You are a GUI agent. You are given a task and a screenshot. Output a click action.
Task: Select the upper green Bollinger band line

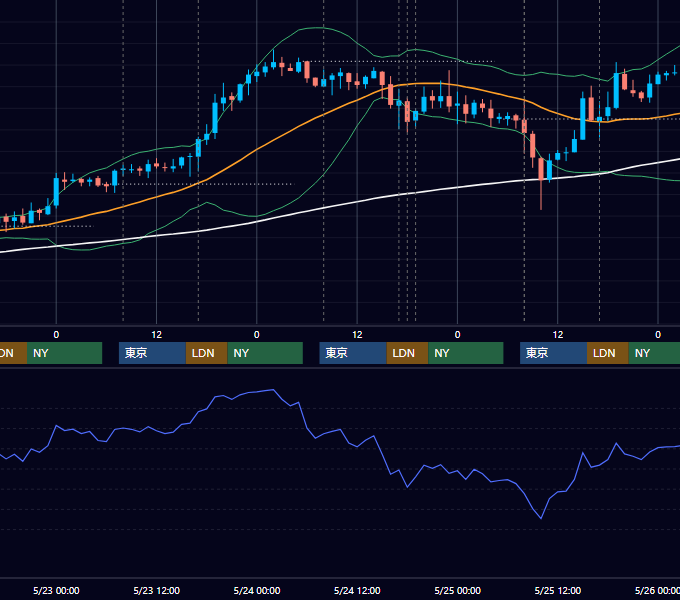click(x=323, y=28)
